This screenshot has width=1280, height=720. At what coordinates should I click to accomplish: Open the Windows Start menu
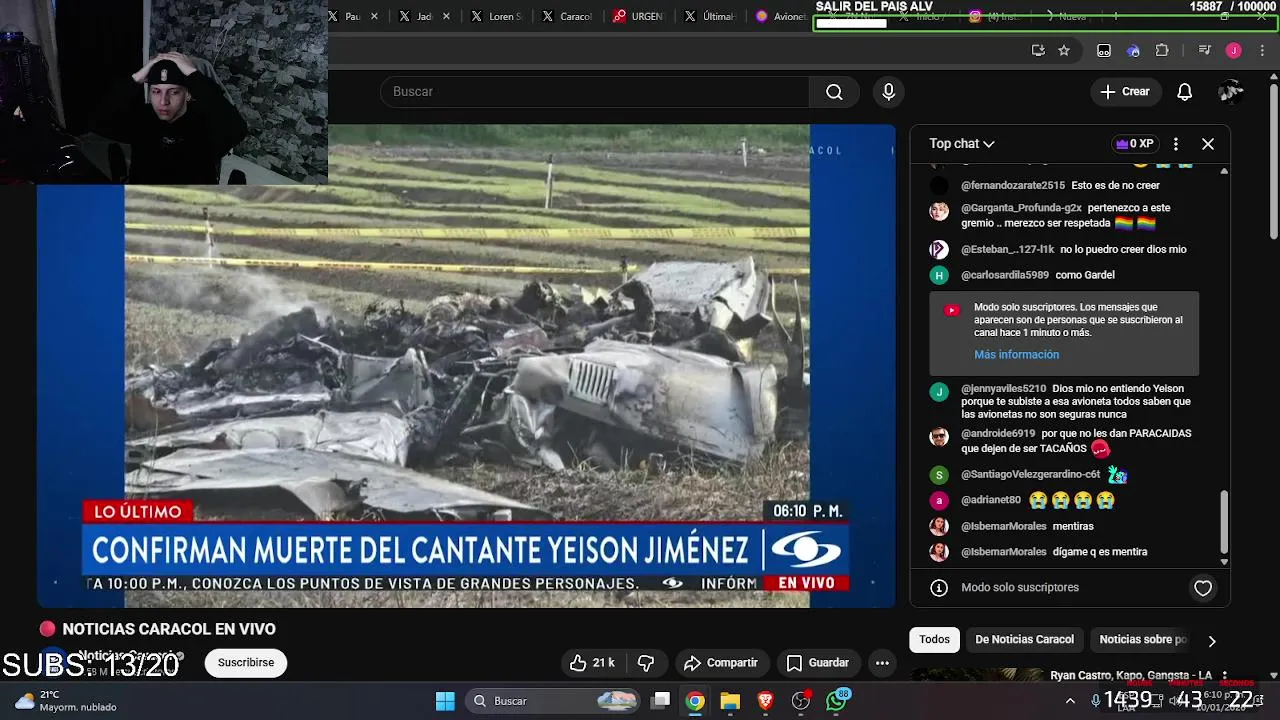click(445, 701)
